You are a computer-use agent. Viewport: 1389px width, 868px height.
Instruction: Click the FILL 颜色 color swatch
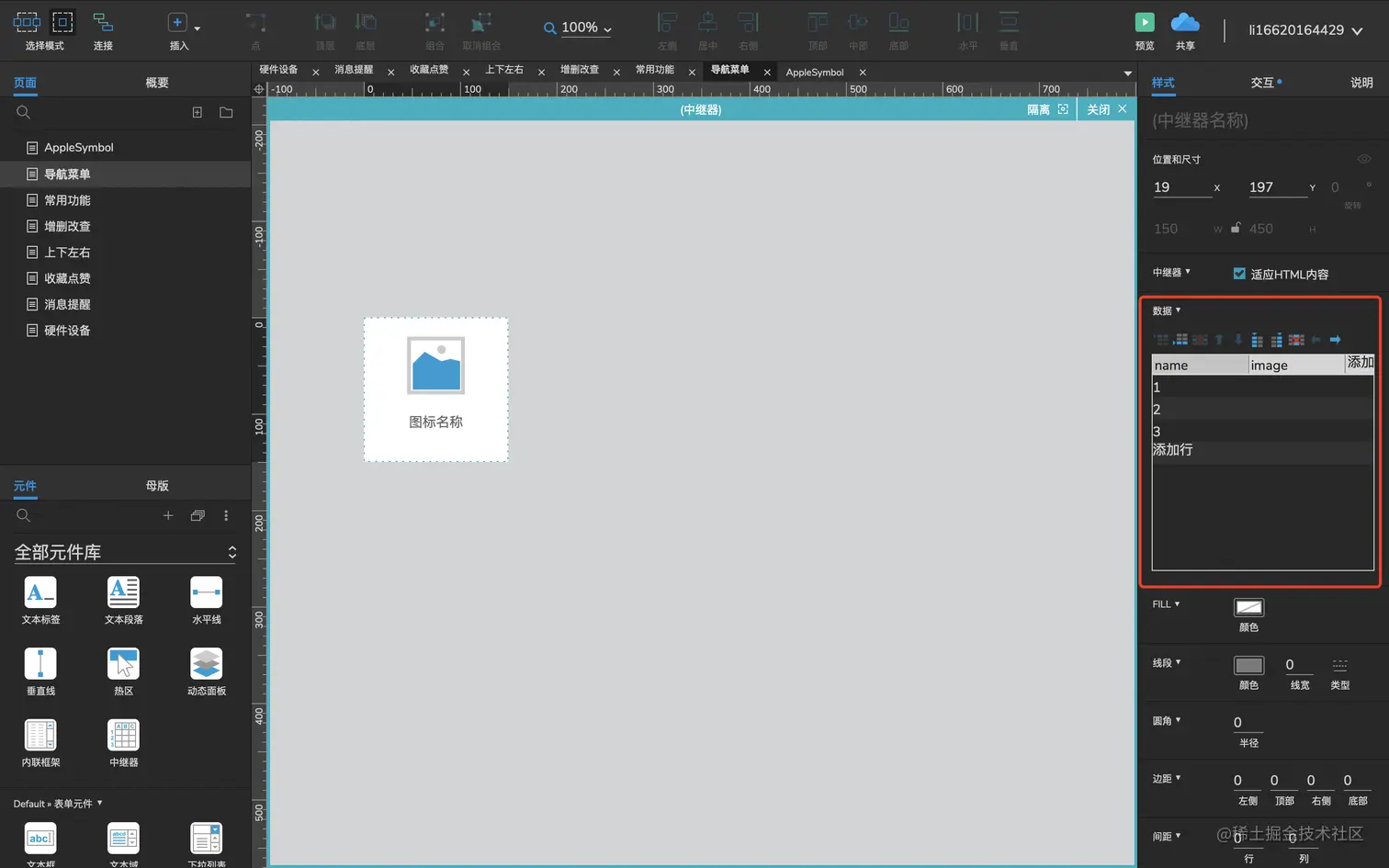(1248, 607)
